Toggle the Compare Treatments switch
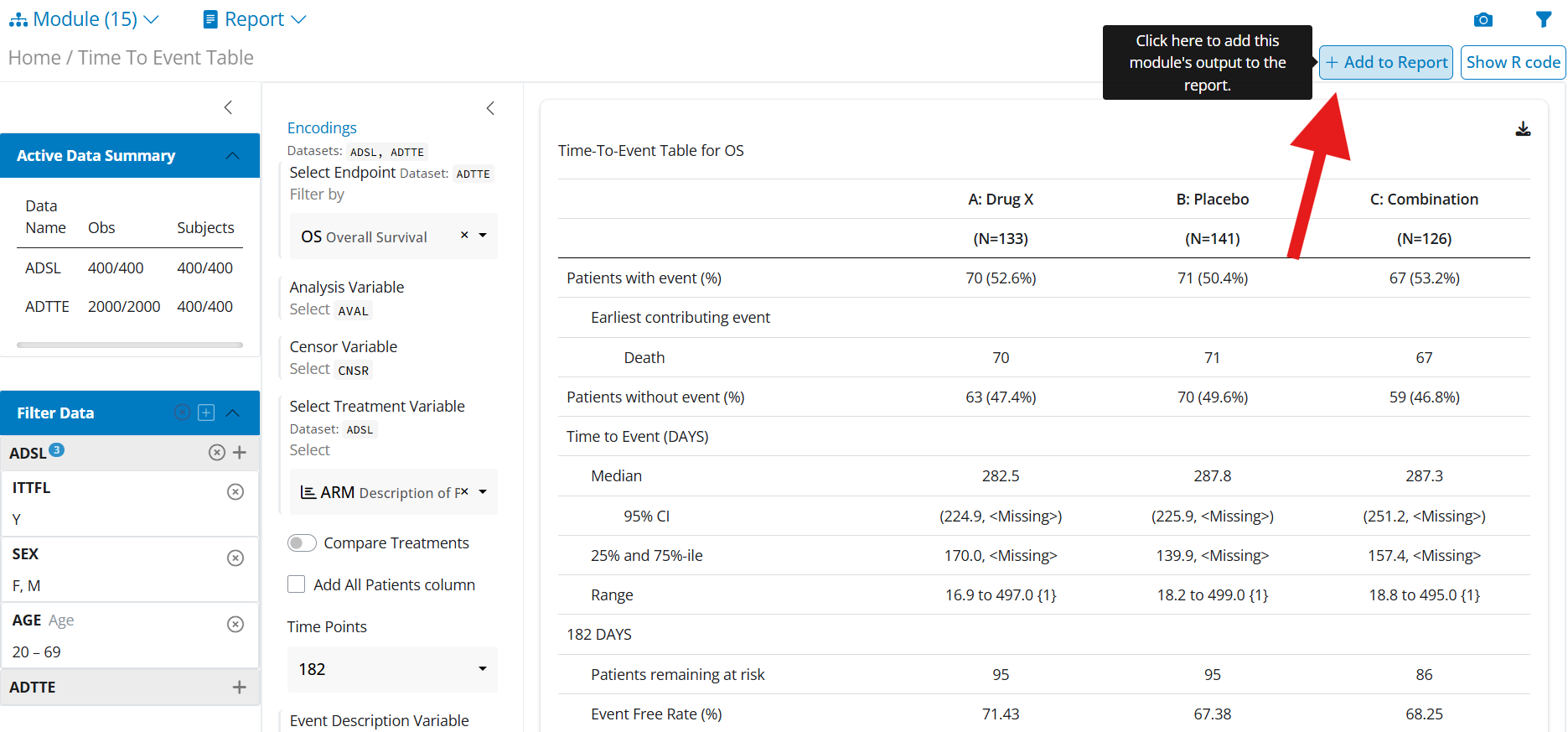Viewport: 1568px width, 732px height. tap(302, 543)
